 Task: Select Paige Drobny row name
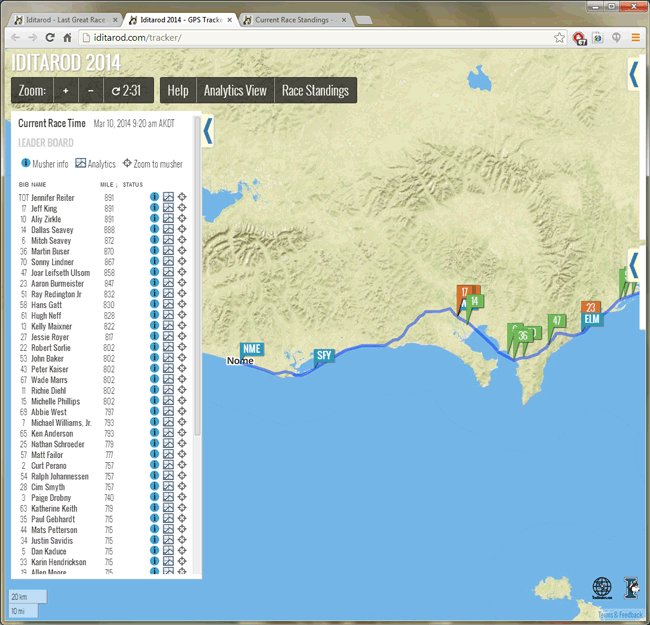[x=51, y=498]
